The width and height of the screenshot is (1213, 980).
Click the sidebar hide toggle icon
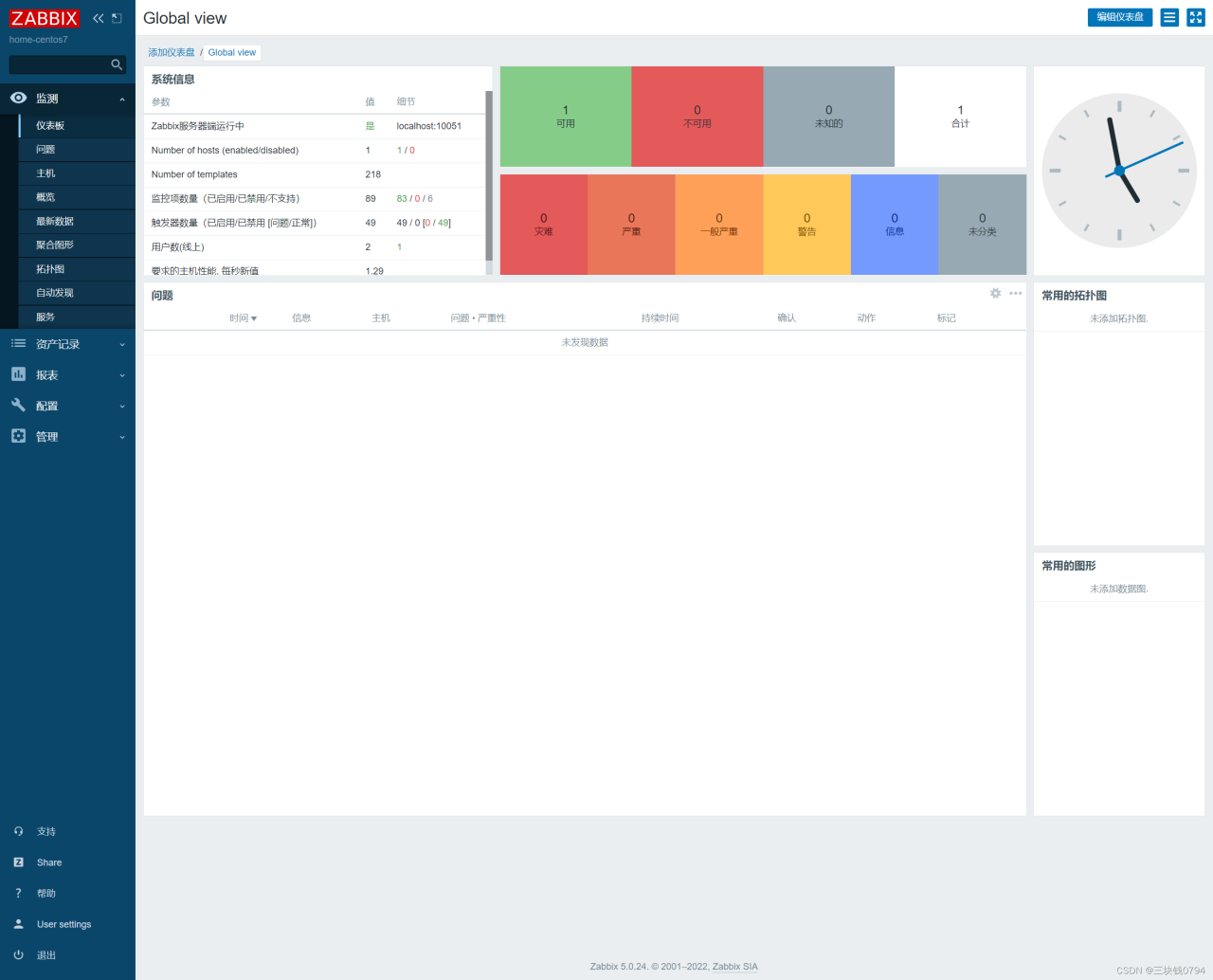click(117, 18)
